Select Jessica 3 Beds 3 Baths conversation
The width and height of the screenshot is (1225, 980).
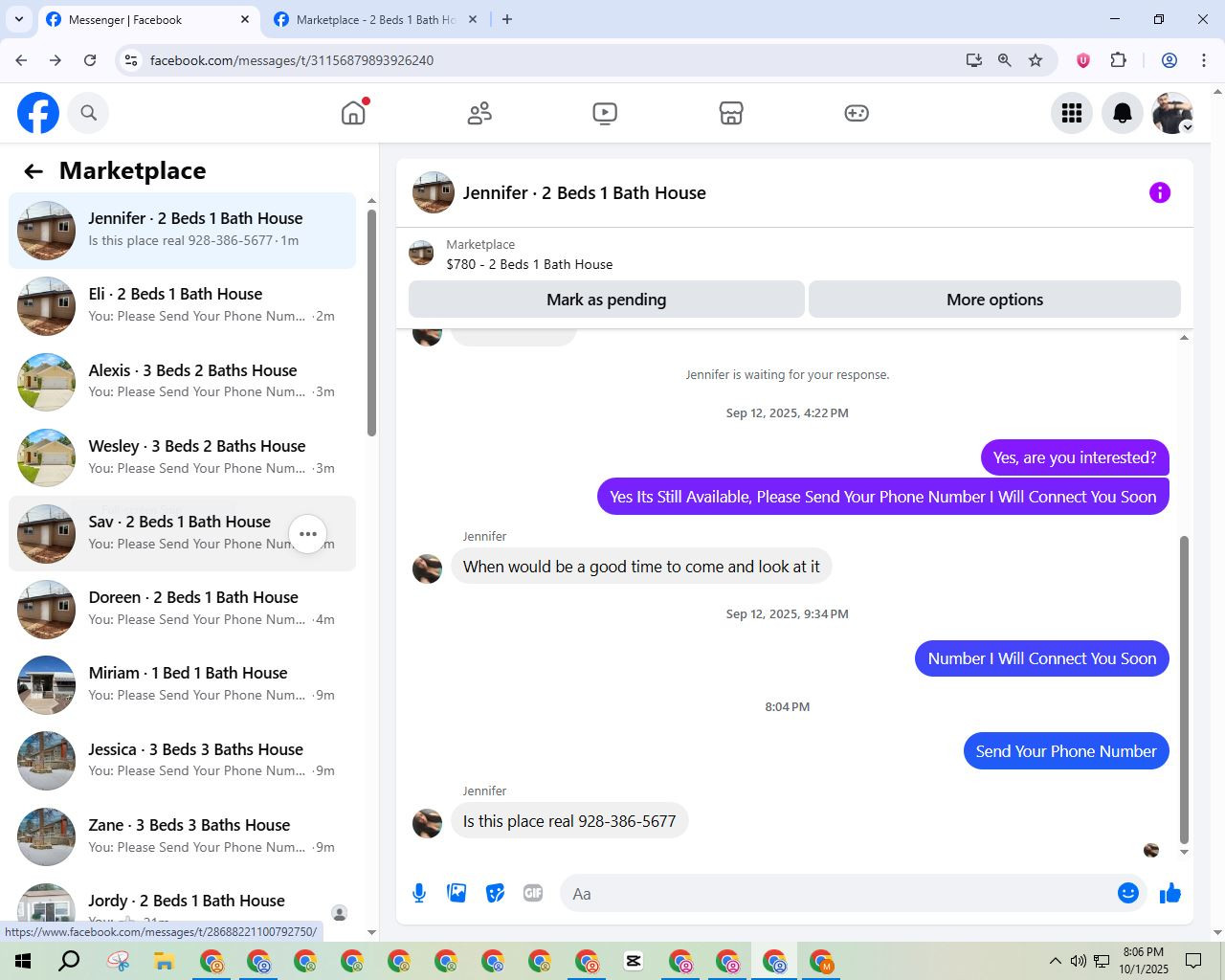(x=182, y=761)
